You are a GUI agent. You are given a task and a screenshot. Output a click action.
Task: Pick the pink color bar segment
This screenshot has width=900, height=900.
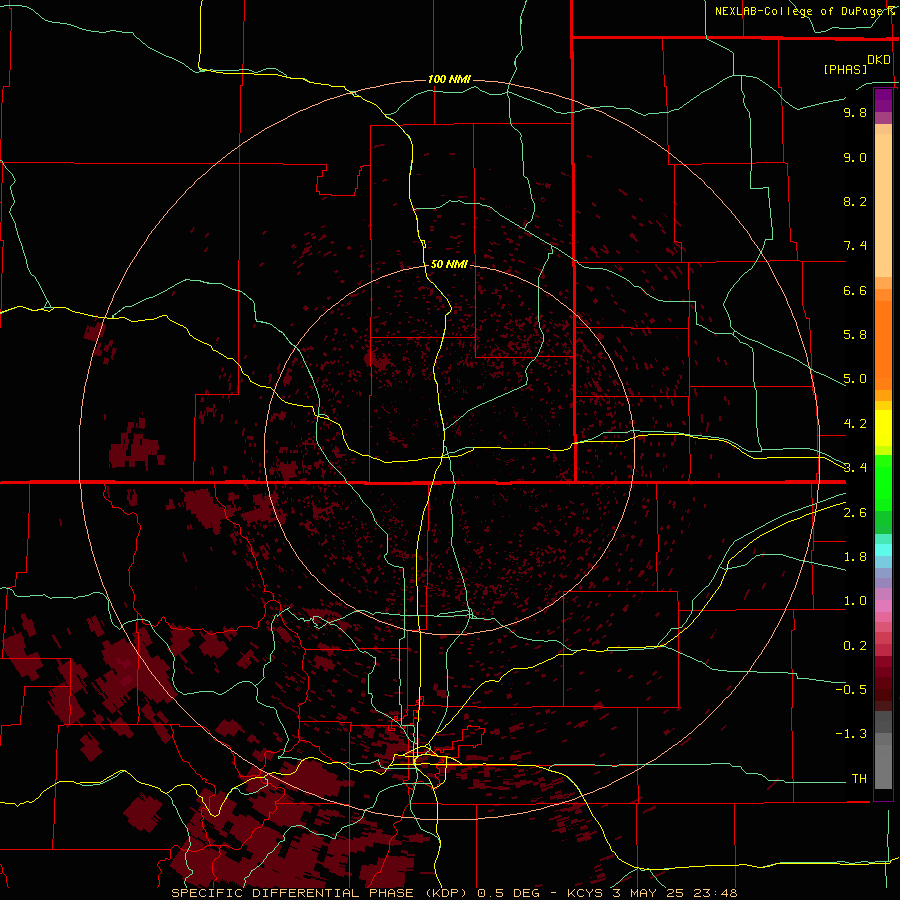(x=883, y=606)
